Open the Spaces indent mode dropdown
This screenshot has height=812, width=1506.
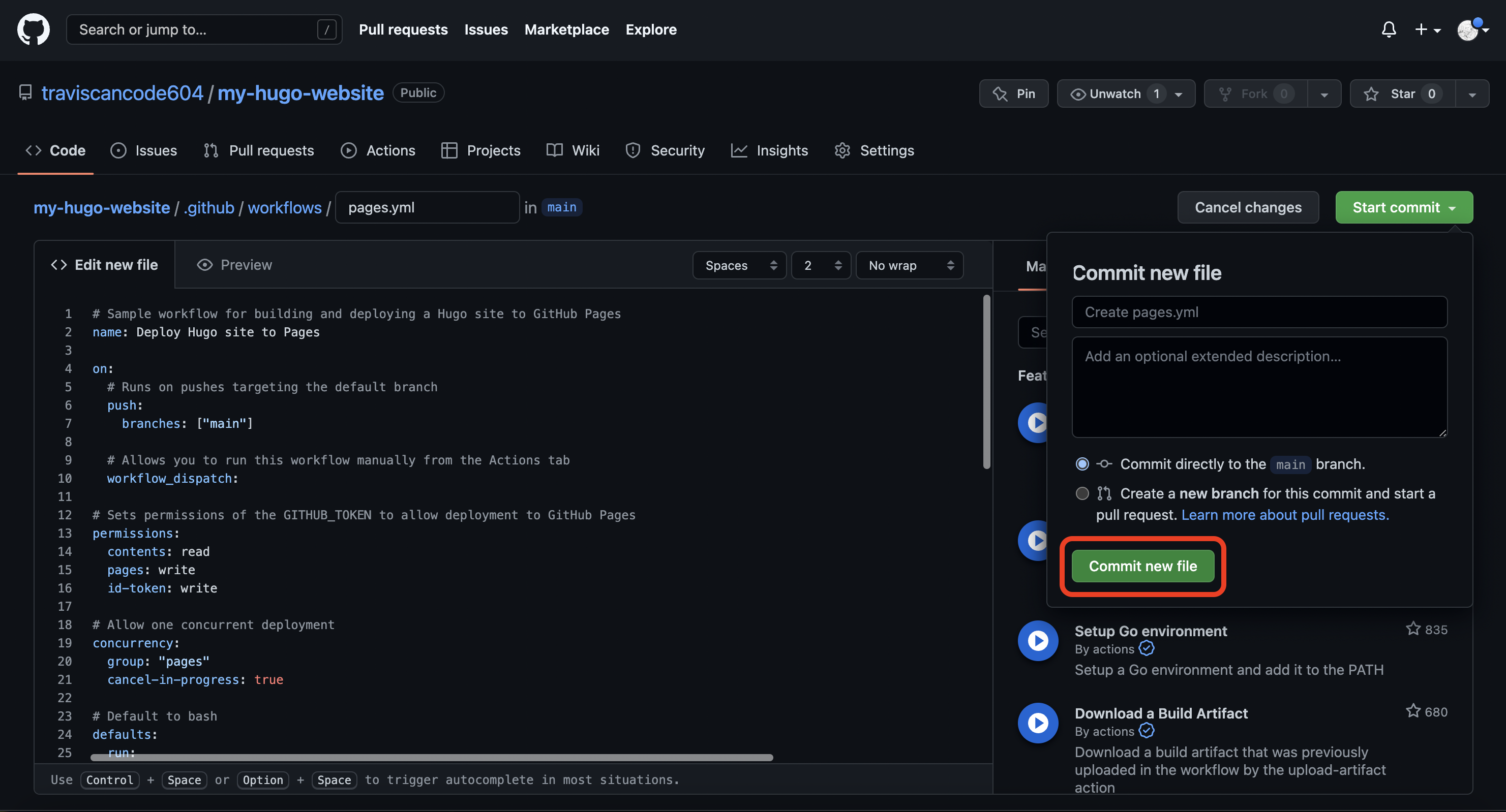739,265
